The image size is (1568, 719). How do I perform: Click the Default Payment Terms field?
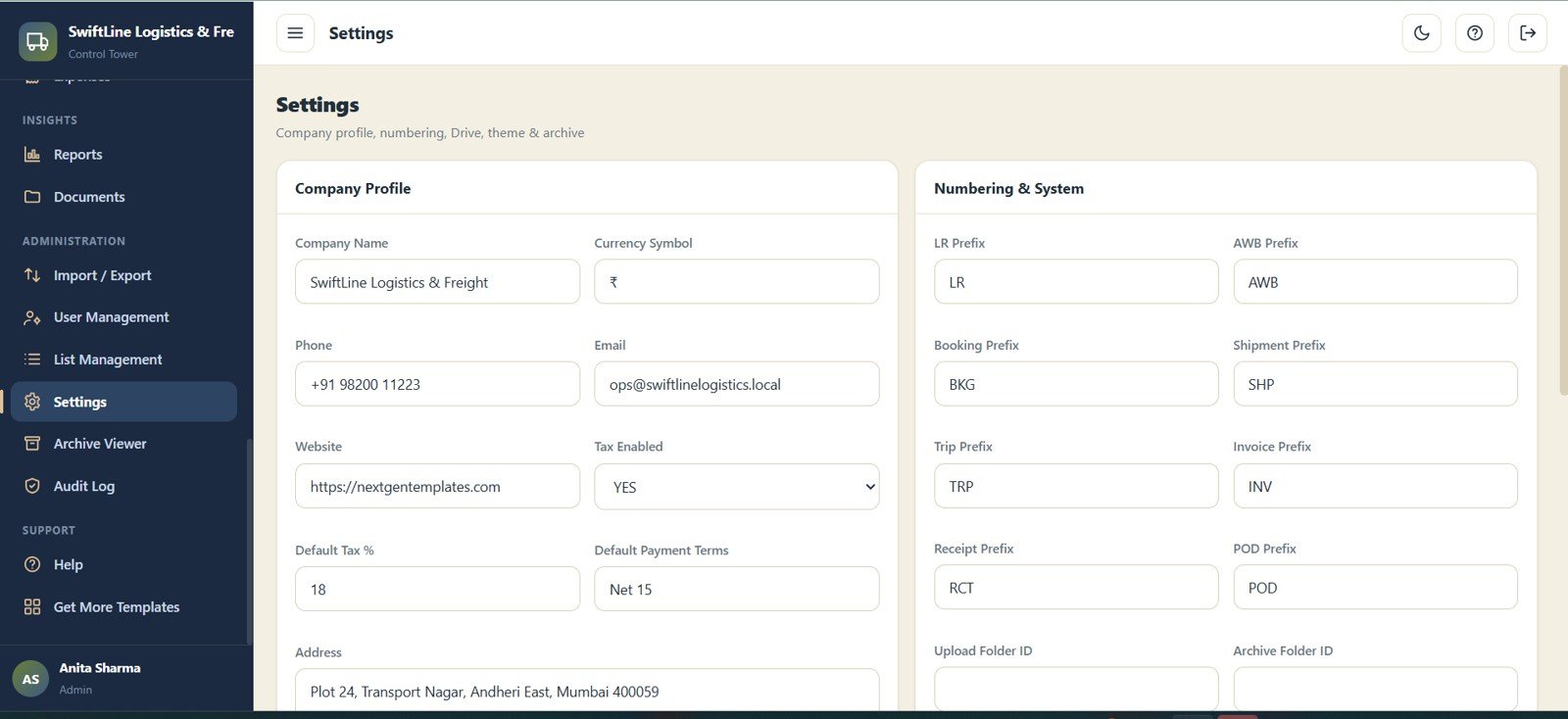[737, 589]
